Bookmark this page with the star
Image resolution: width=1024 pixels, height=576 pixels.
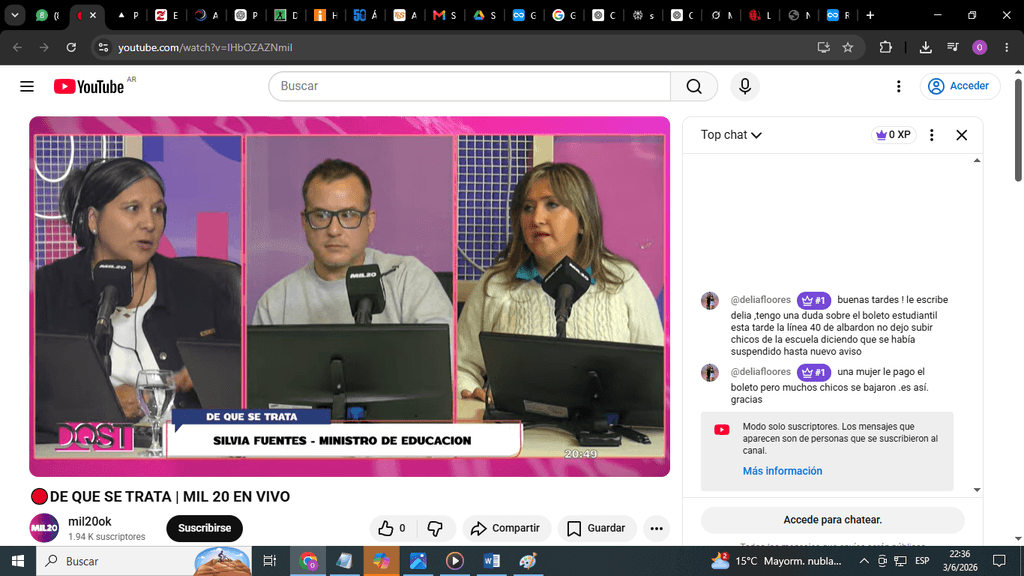tap(848, 47)
